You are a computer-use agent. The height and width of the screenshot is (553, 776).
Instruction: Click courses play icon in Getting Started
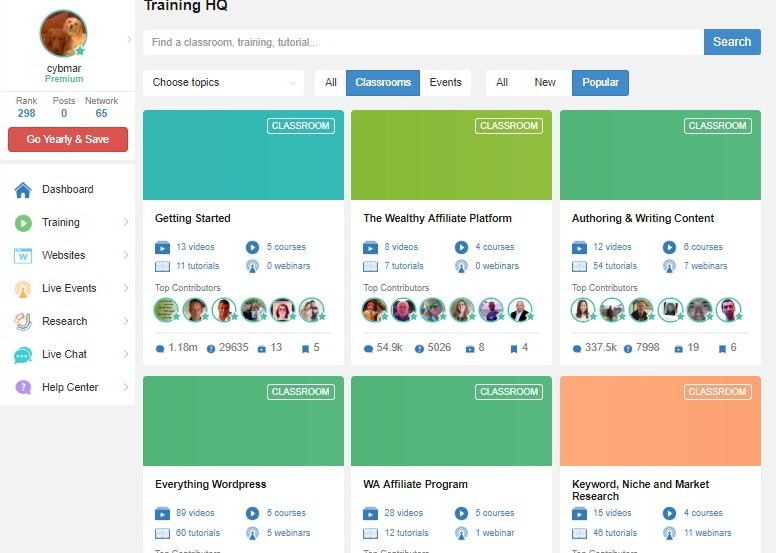coord(252,247)
